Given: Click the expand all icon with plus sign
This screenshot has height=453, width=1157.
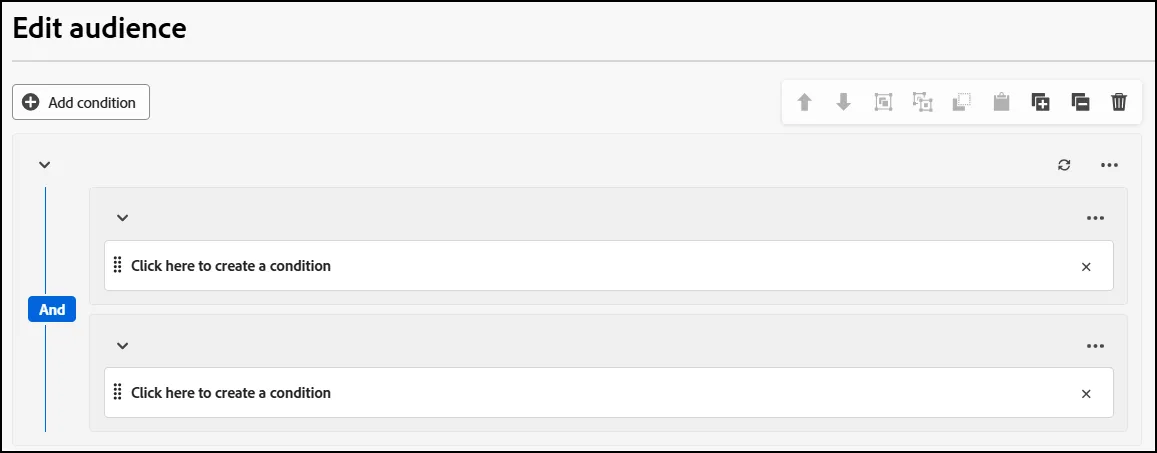Looking at the screenshot, I should point(1040,103).
